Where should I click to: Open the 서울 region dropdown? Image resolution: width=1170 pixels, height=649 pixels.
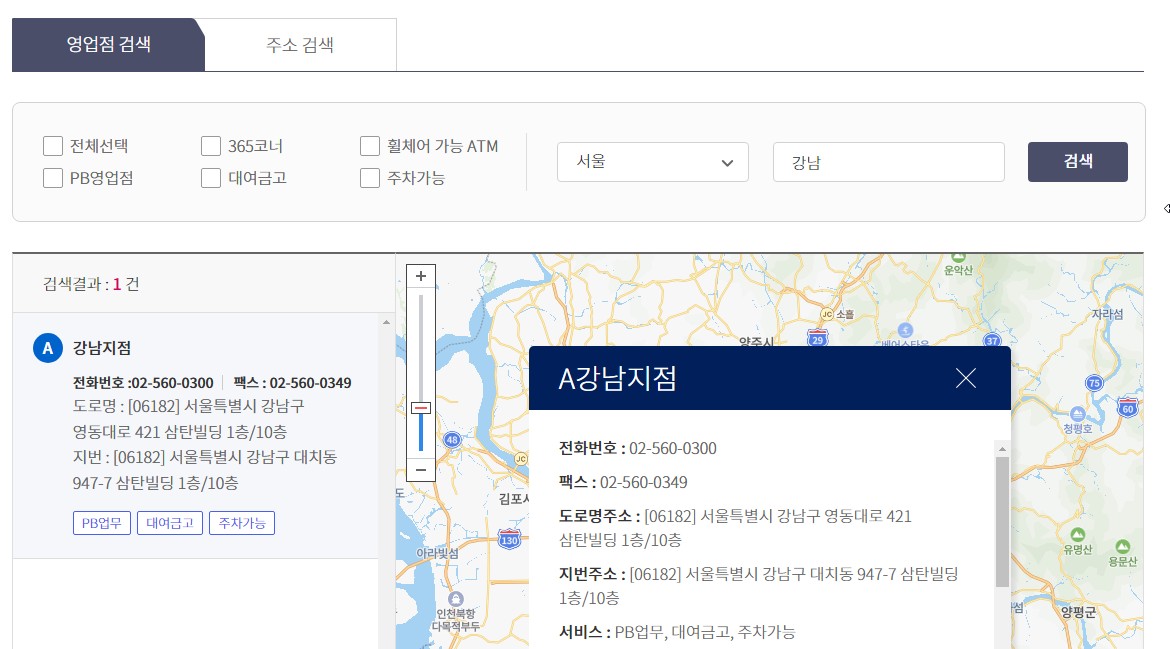[652, 162]
